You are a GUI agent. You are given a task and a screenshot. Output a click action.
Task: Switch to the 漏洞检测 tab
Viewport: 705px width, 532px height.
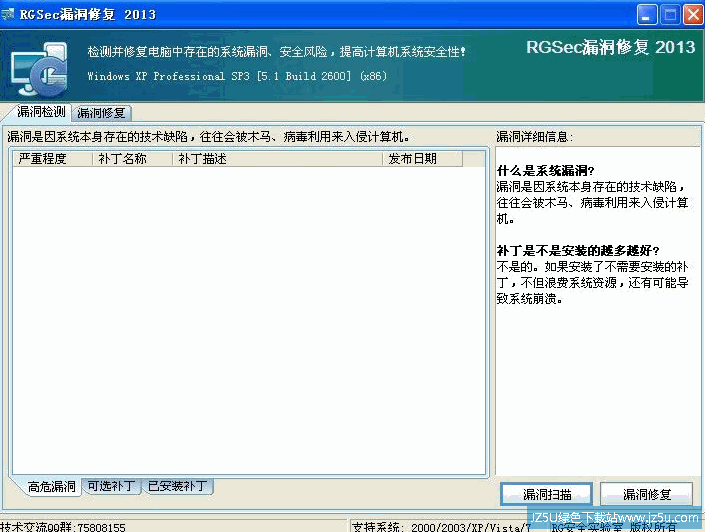pyautogui.click(x=41, y=112)
